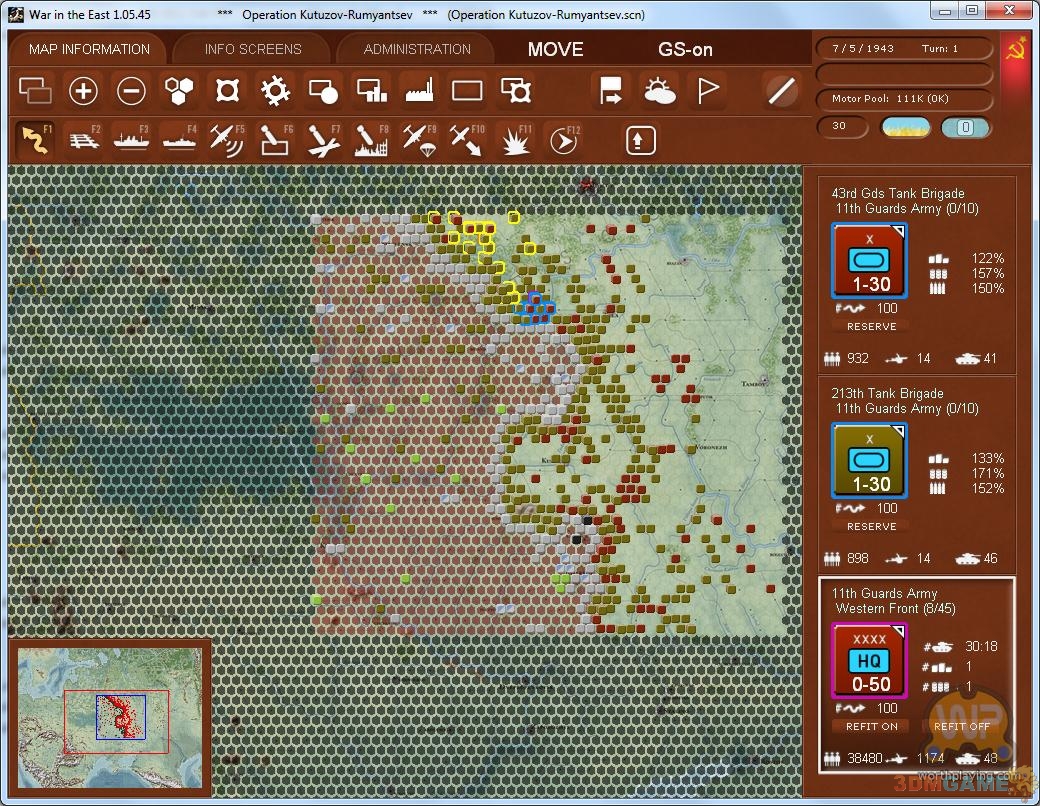Toggle the factory locations map icon
The image size is (1040, 806).
(419, 91)
